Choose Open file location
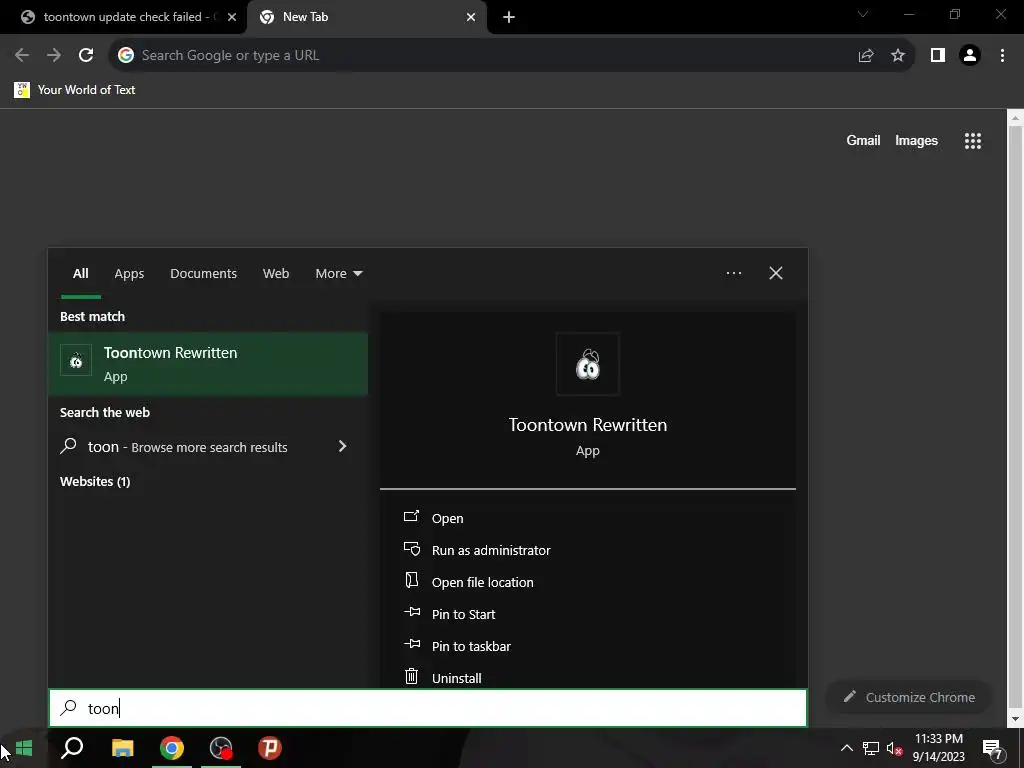This screenshot has height=768, width=1024. pyautogui.click(x=482, y=583)
